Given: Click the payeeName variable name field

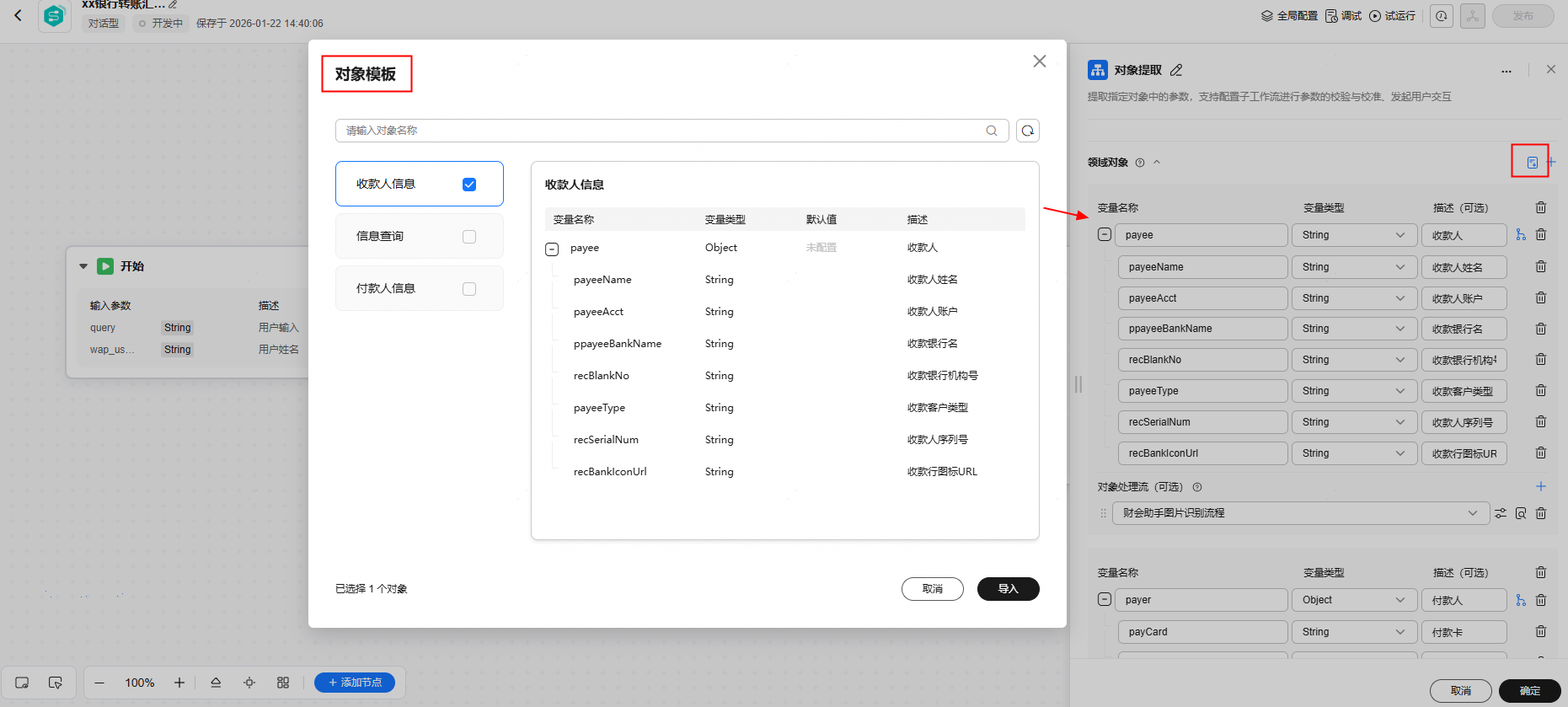Looking at the screenshot, I should pos(1202,267).
